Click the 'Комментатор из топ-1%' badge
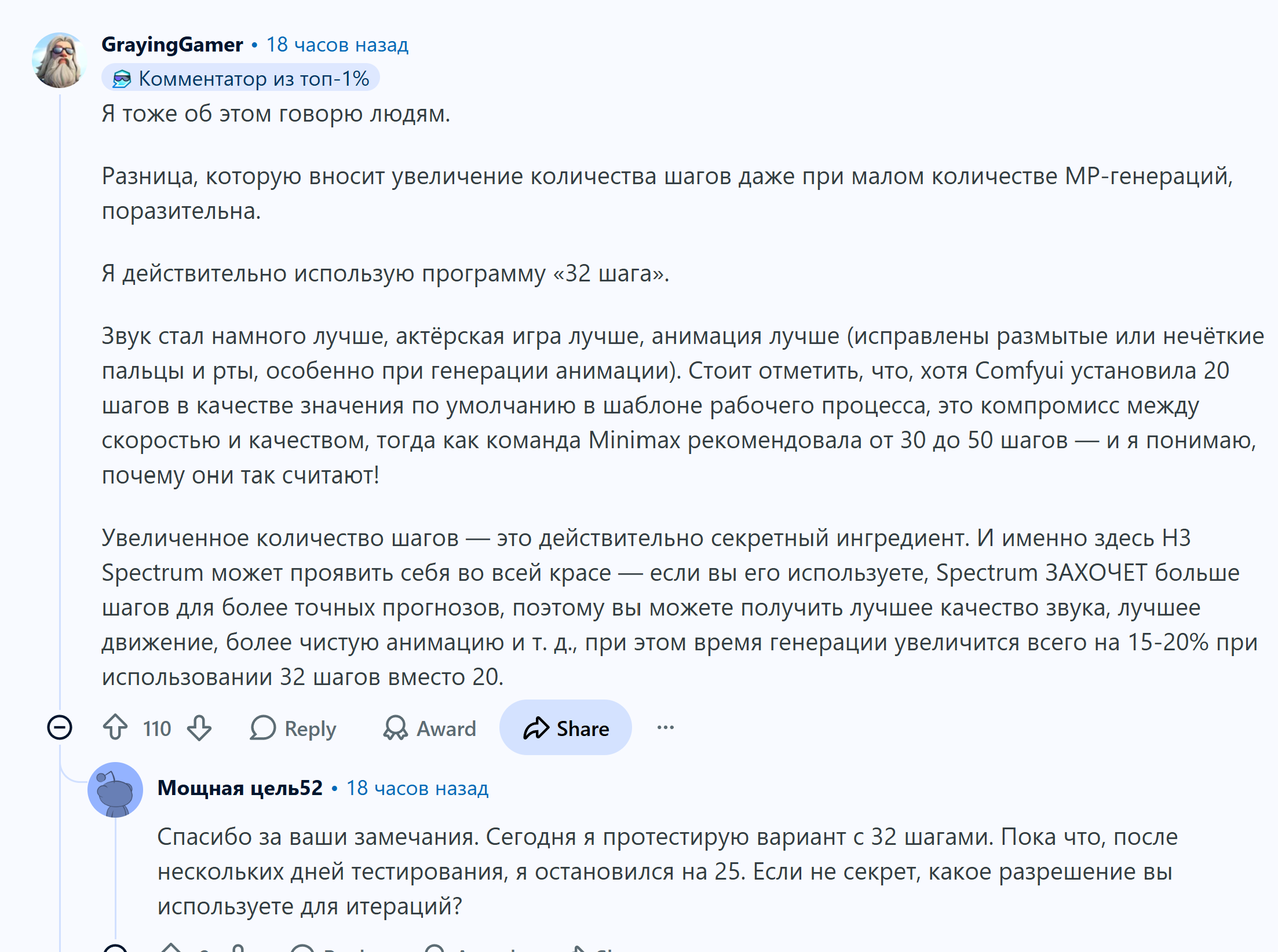 [x=240, y=78]
